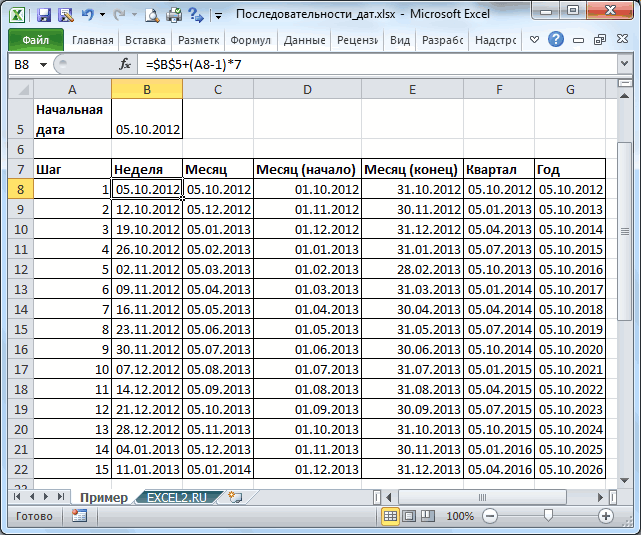
Task: Switch to Page Break Preview button
Action: [428, 516]
